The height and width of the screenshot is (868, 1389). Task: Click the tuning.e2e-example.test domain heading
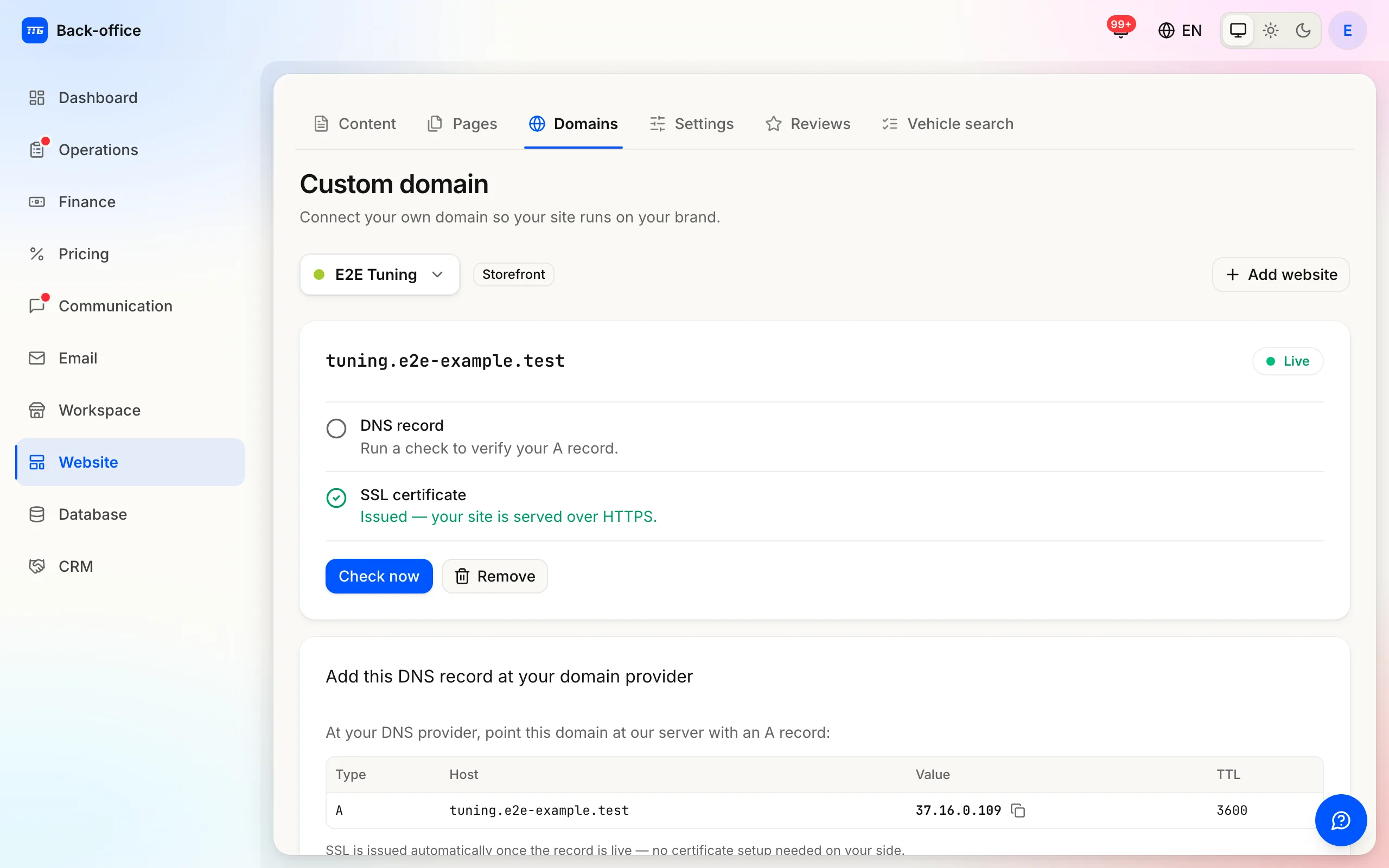445,361
